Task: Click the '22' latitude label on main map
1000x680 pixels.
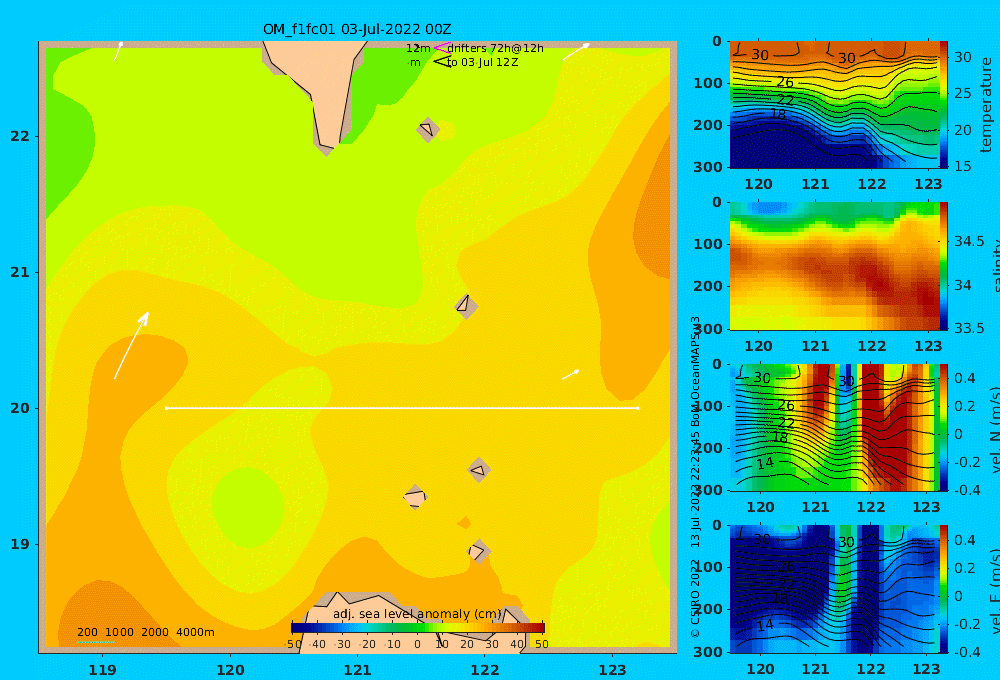Action: (x=20, y=136)
